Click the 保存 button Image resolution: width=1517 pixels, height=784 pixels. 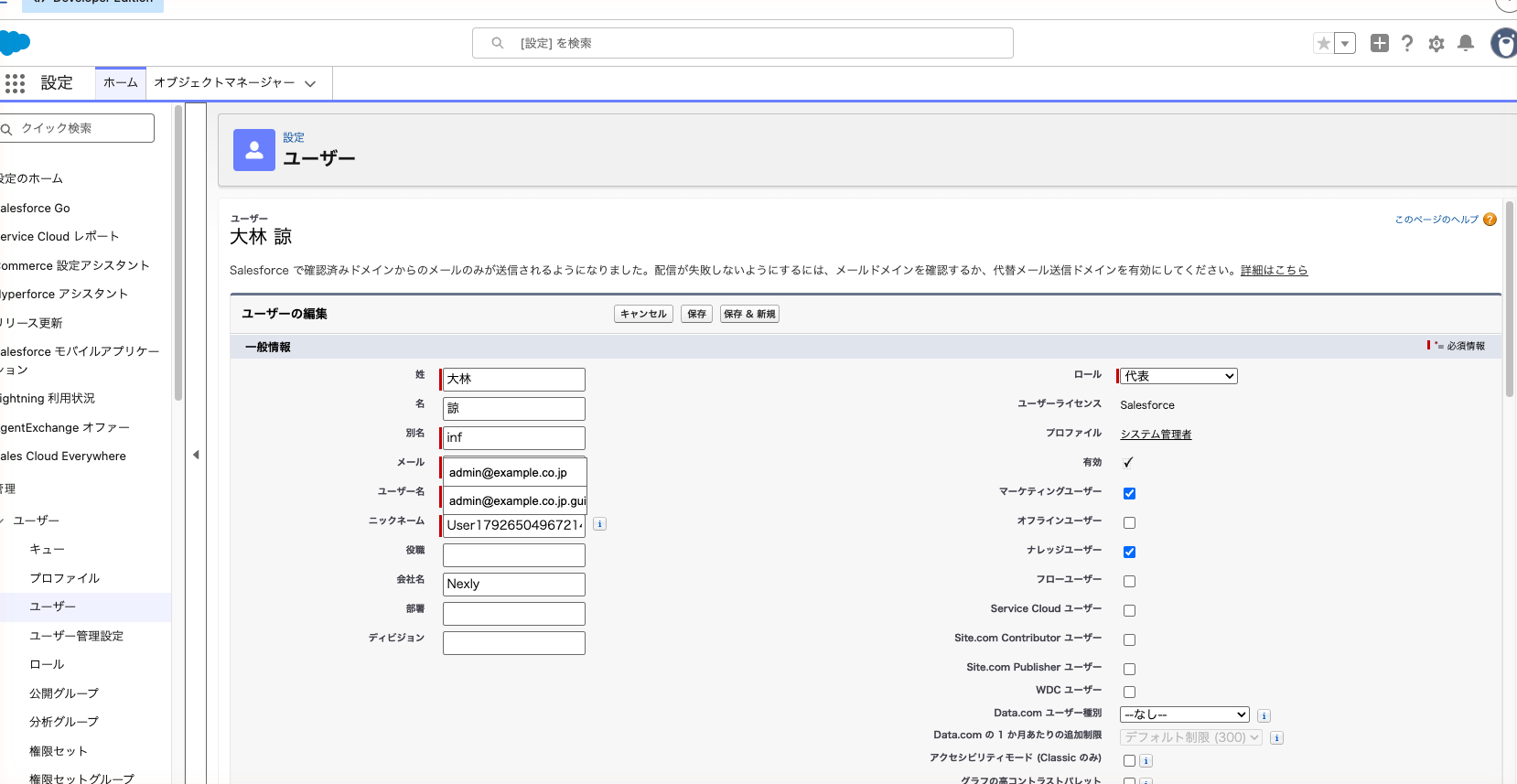pyautogui.click(x=696, y=314)
